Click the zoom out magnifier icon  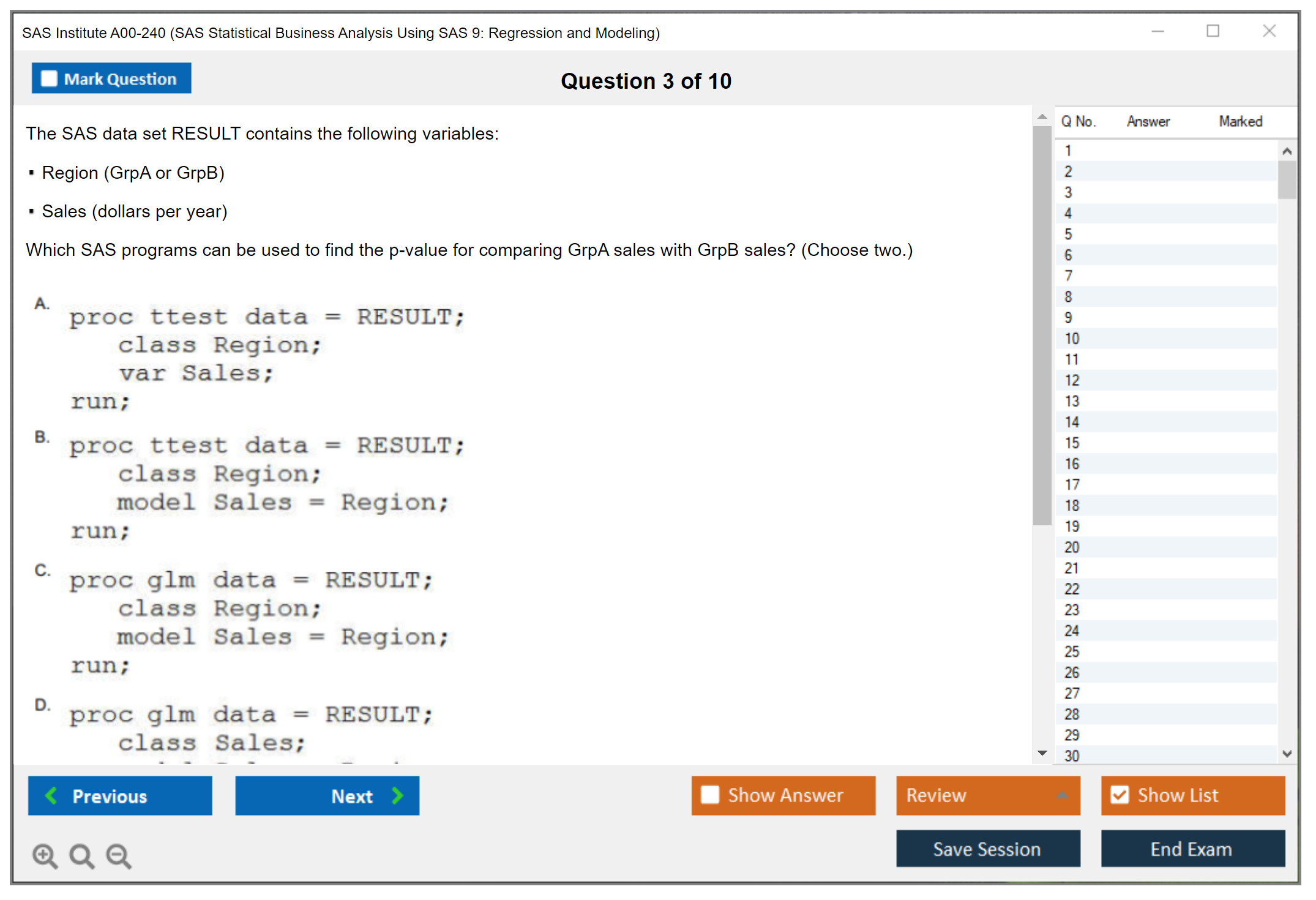(118, 855)
